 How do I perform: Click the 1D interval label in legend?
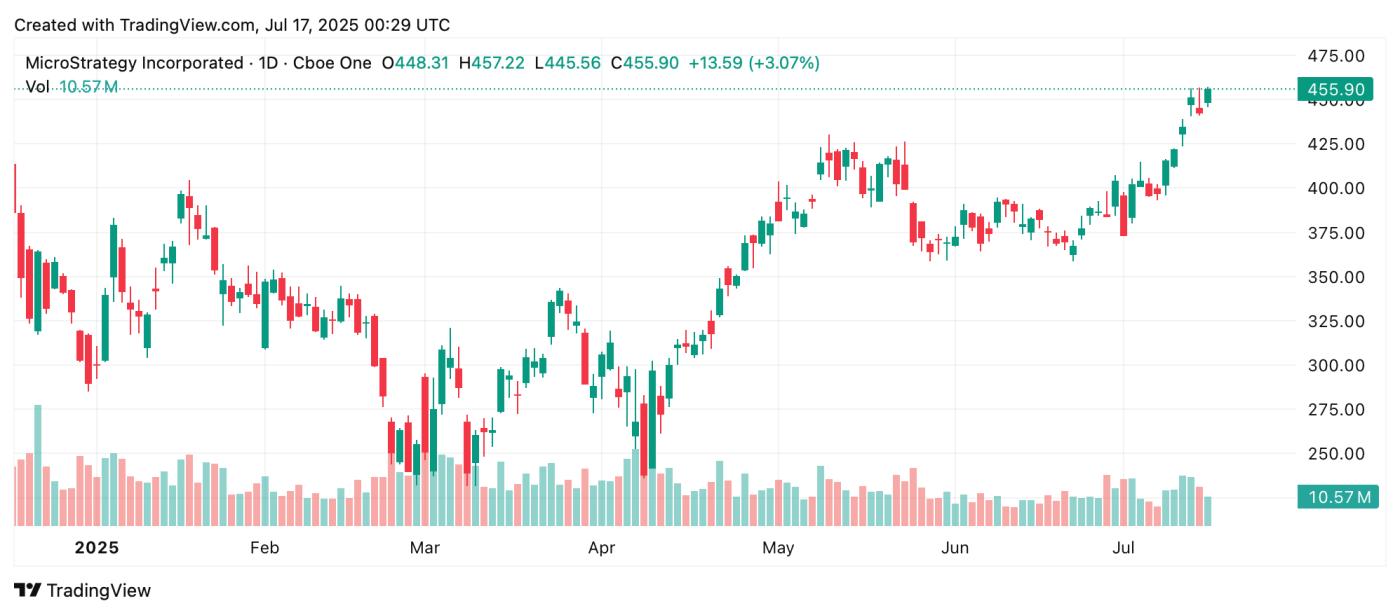(x=267, y=63)
